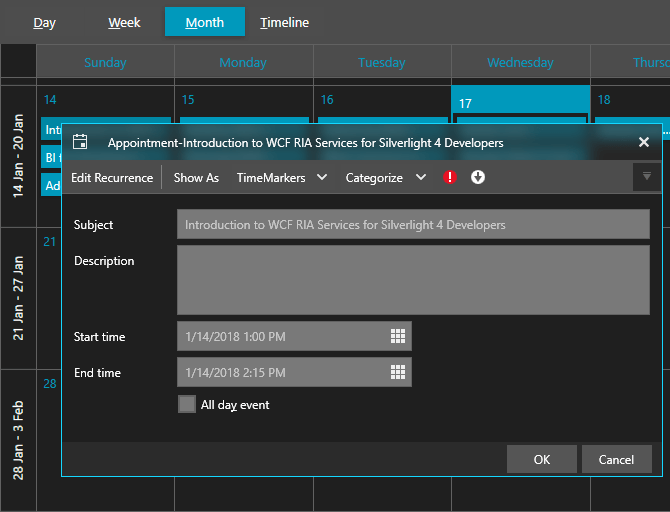
Task: Click Edit Recurrence
Action: click(112, 178)
